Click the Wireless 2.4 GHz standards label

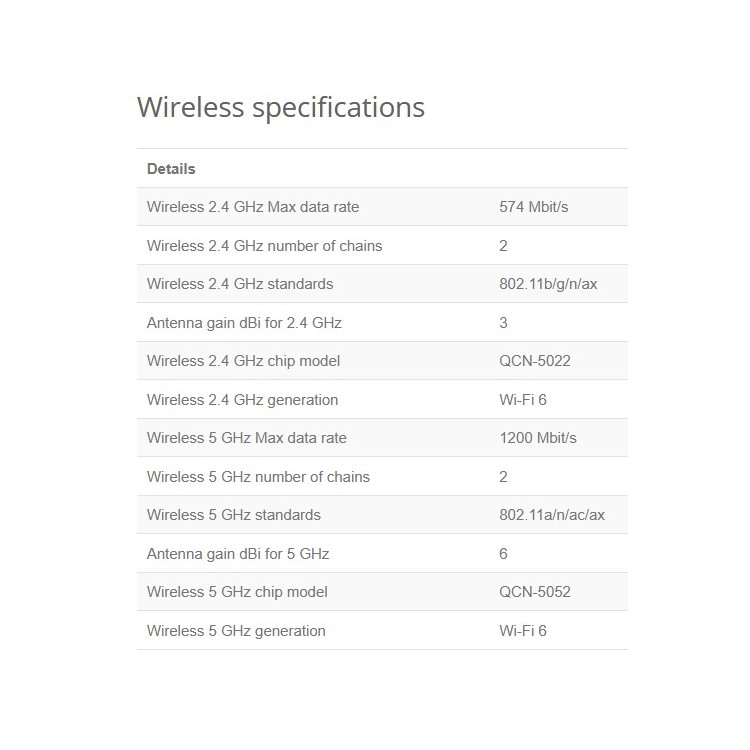tap(240, 284)
